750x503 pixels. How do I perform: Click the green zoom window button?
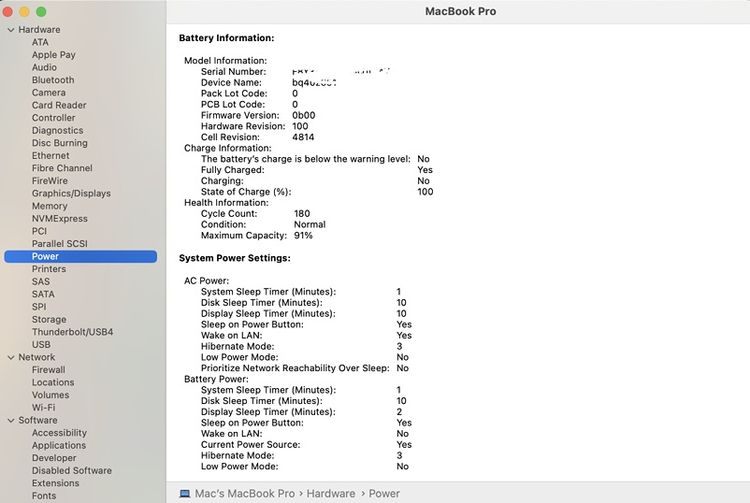point(41,11)
